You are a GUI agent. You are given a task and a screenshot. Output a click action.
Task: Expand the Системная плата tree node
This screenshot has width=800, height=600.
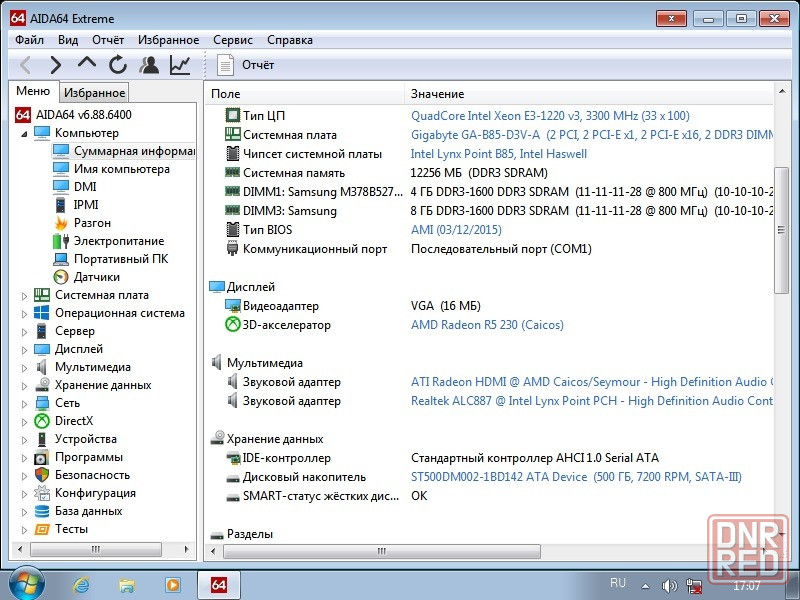point(24,295)
